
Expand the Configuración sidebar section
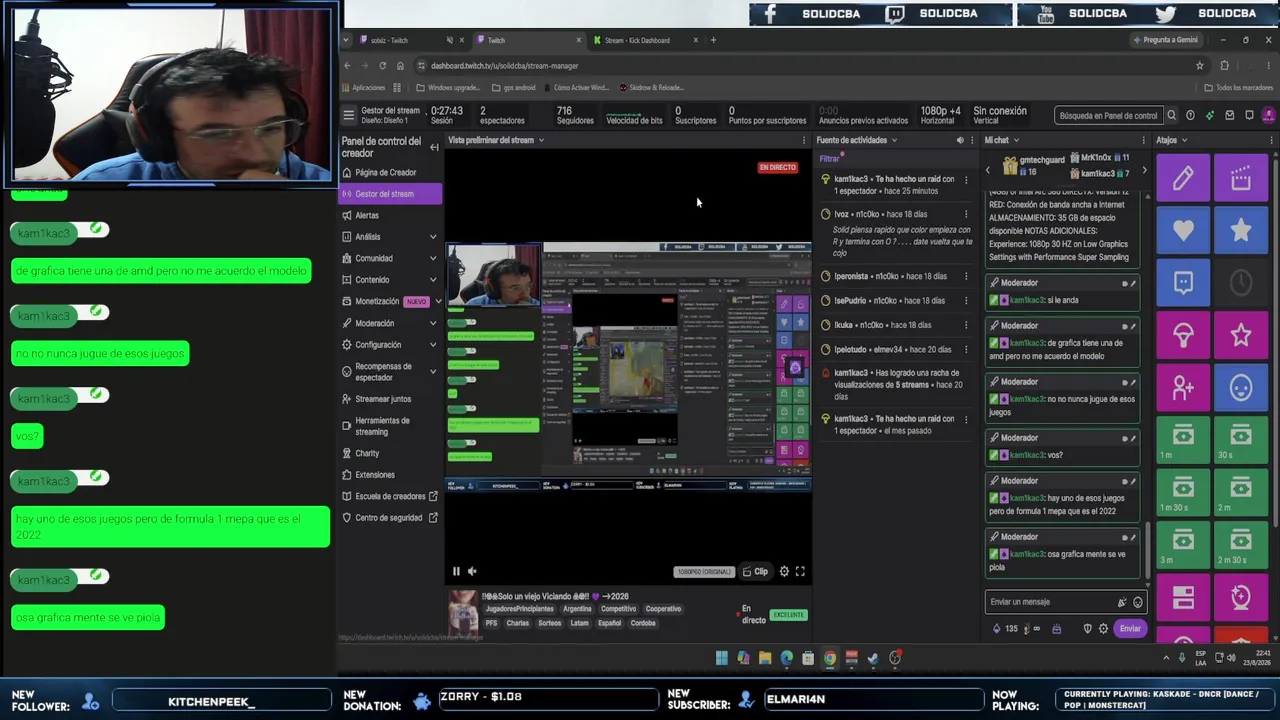[433, 345]
